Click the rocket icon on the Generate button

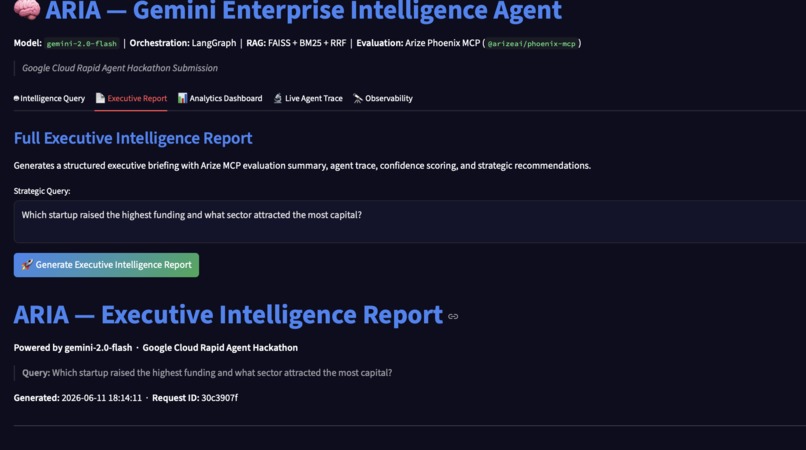tap(27, 264)
